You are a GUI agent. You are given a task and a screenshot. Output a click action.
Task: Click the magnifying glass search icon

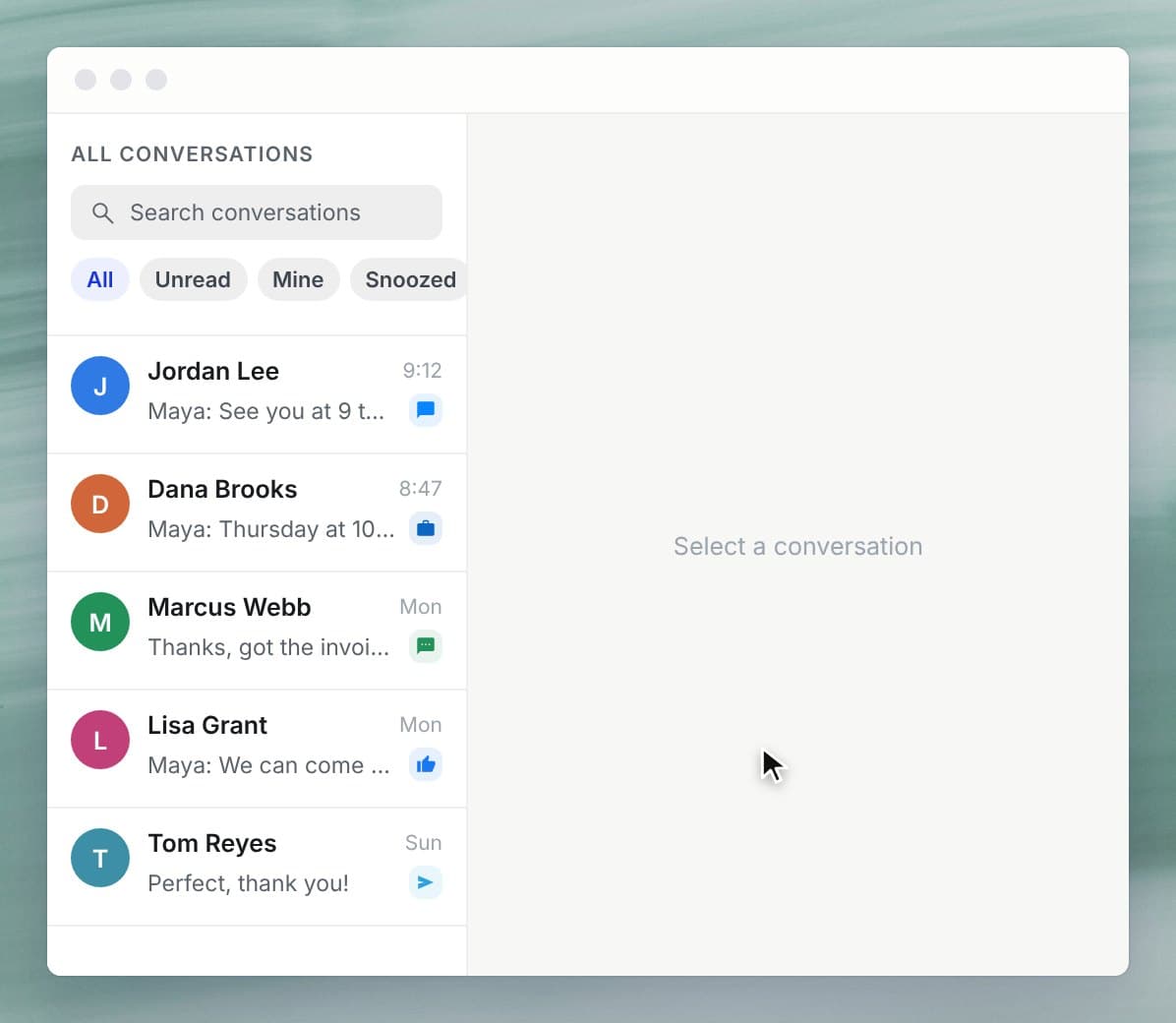[102, 213]
